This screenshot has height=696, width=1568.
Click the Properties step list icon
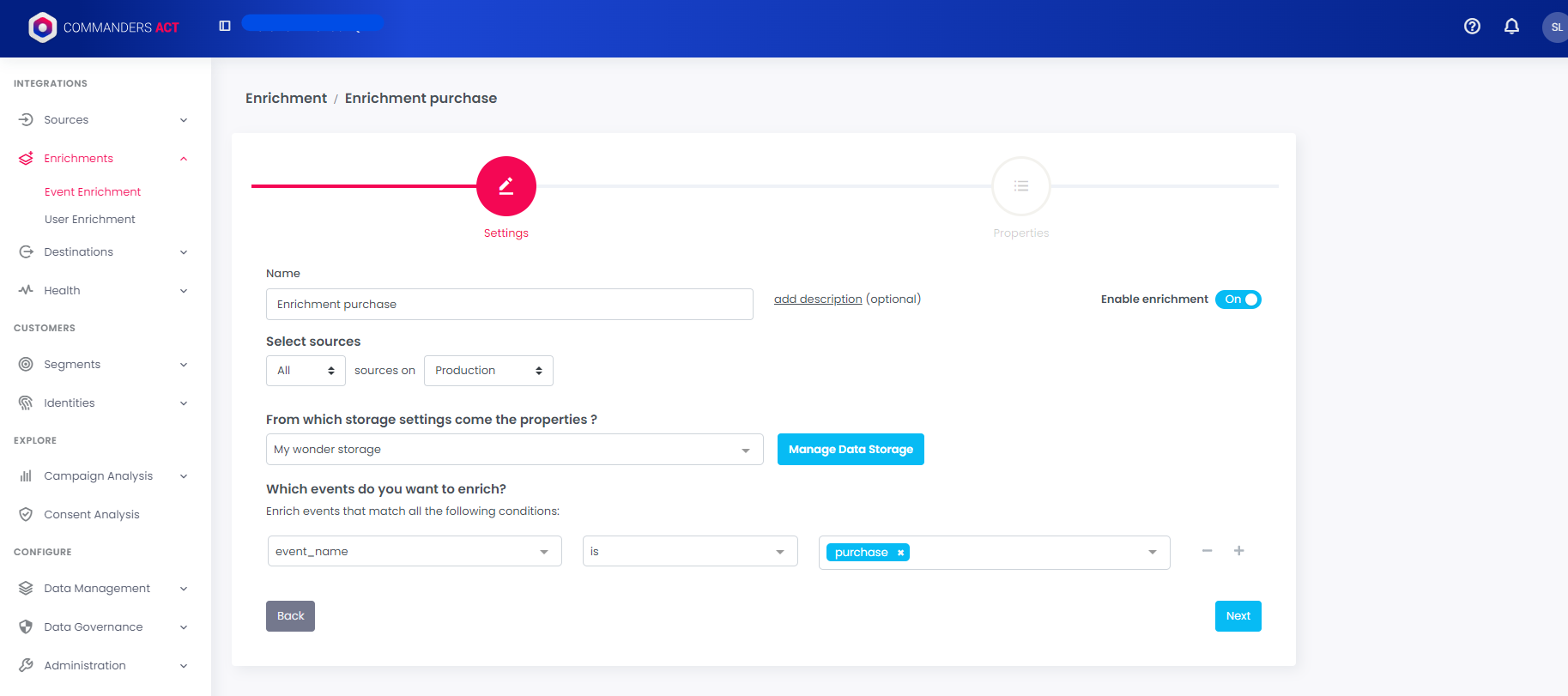tap(1020, 186)
